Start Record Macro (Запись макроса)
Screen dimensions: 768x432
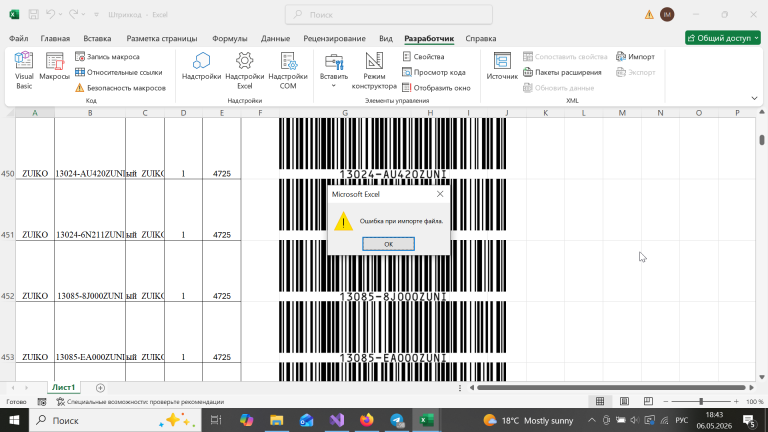(107, 57)
